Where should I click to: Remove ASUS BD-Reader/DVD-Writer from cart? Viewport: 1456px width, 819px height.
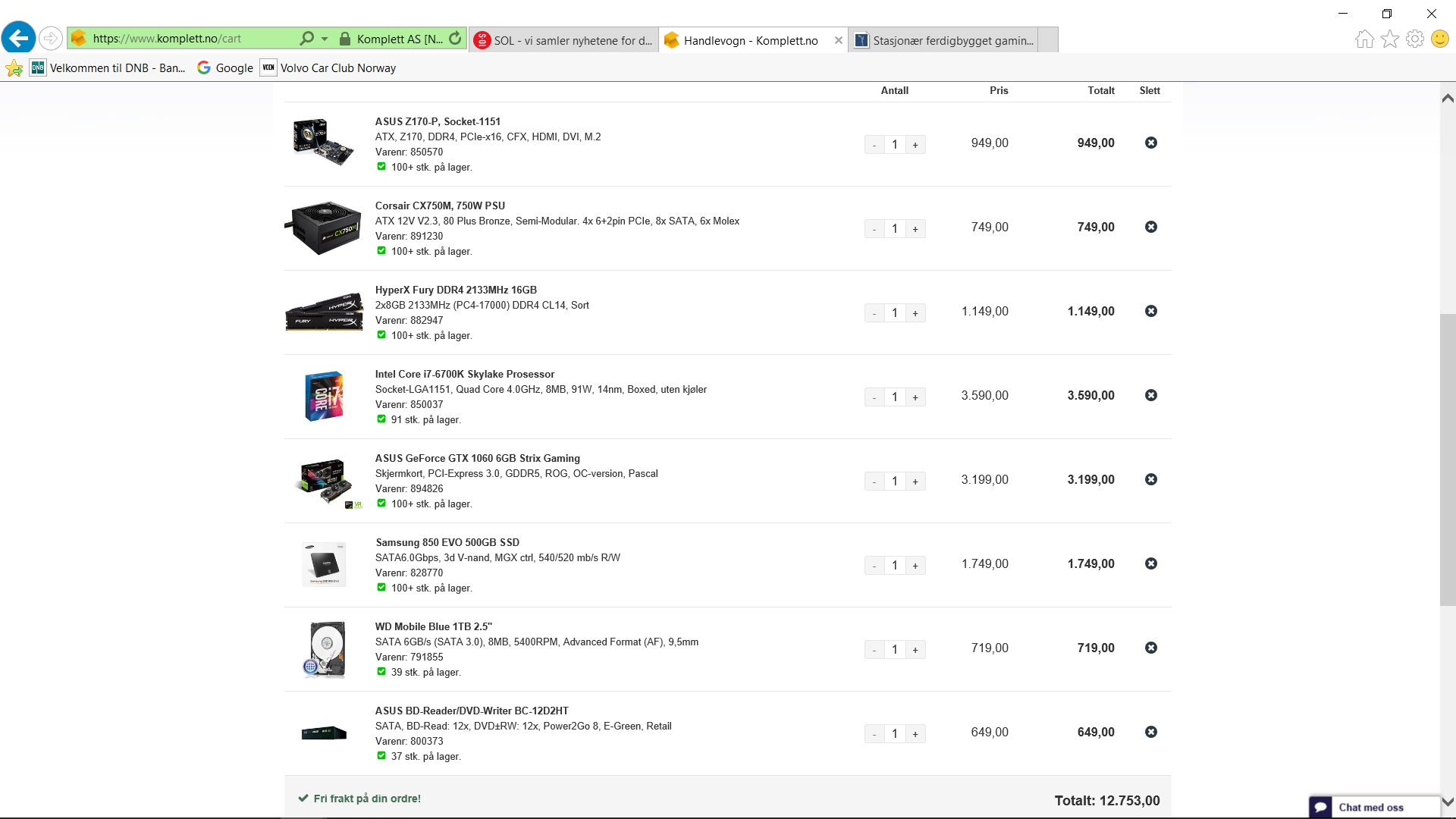[1150, 732]
